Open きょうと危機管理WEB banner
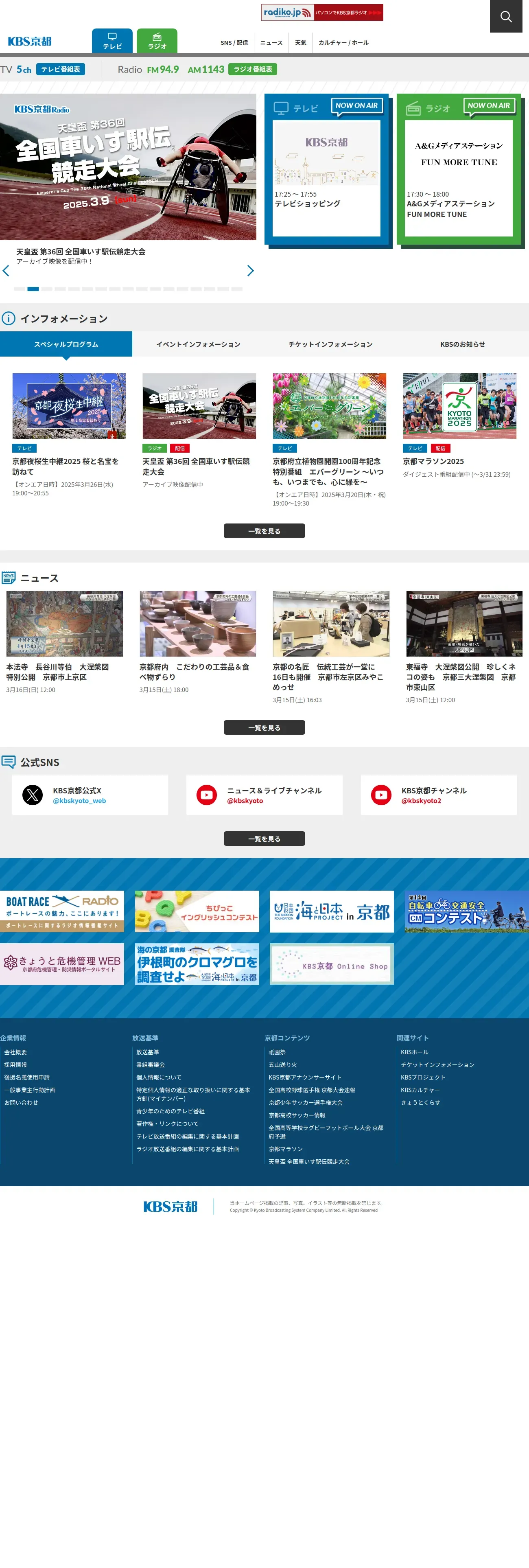The image size is (529, 1568). click(62, 964)
